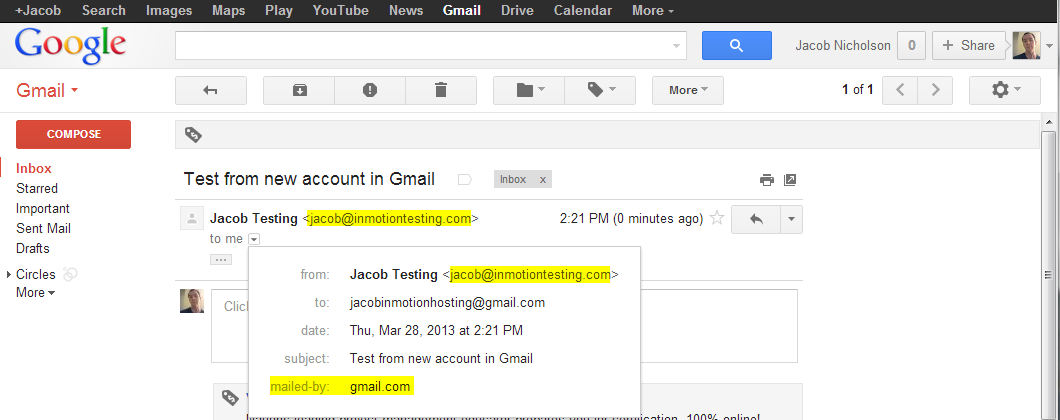Go to the older message arrow
The width and height of the screenshot is (1060, 420).
(936, 91)
